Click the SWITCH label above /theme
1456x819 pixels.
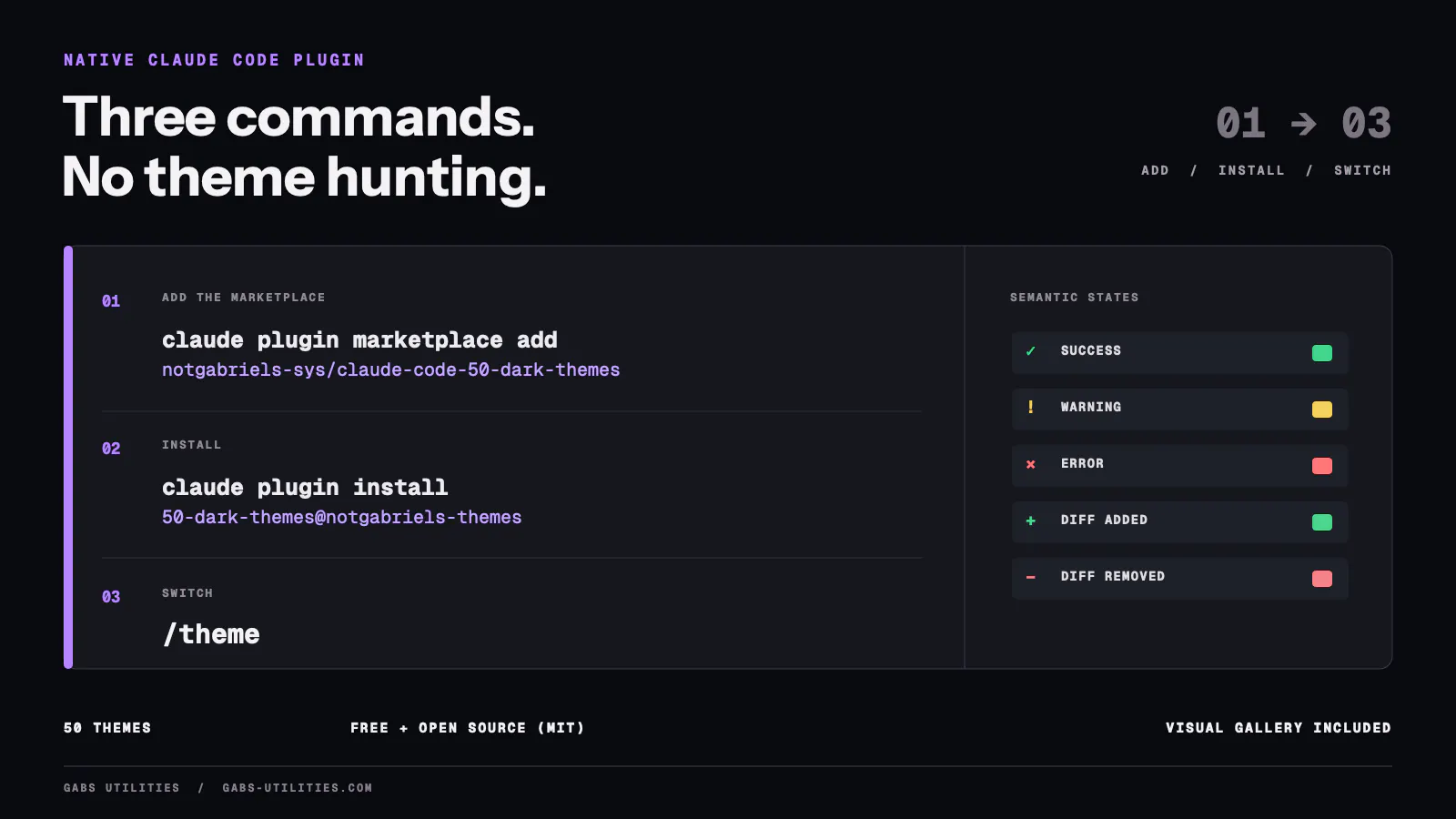click(x=187, y=593)
